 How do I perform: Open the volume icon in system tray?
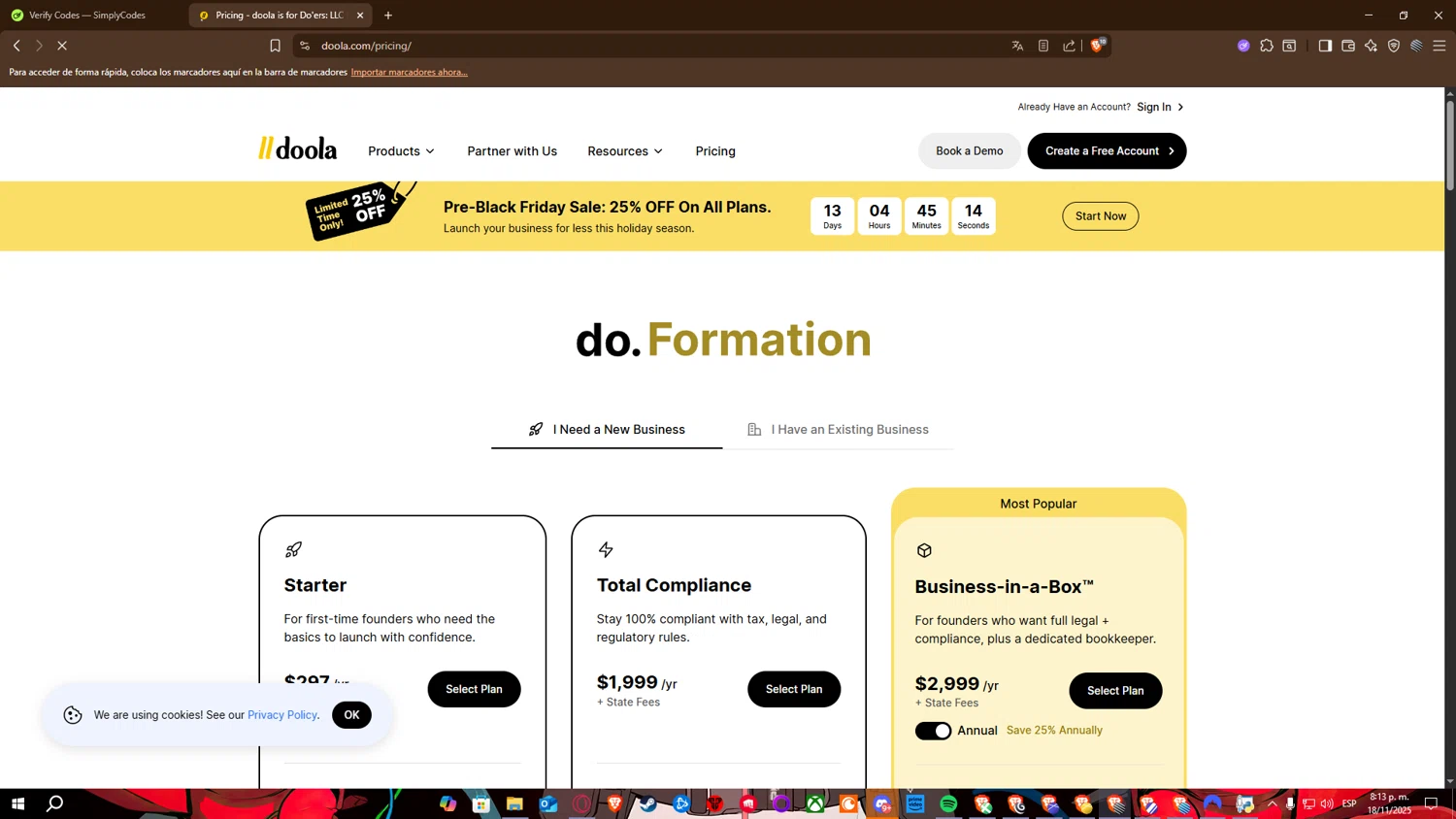[x=1327, y=803]
